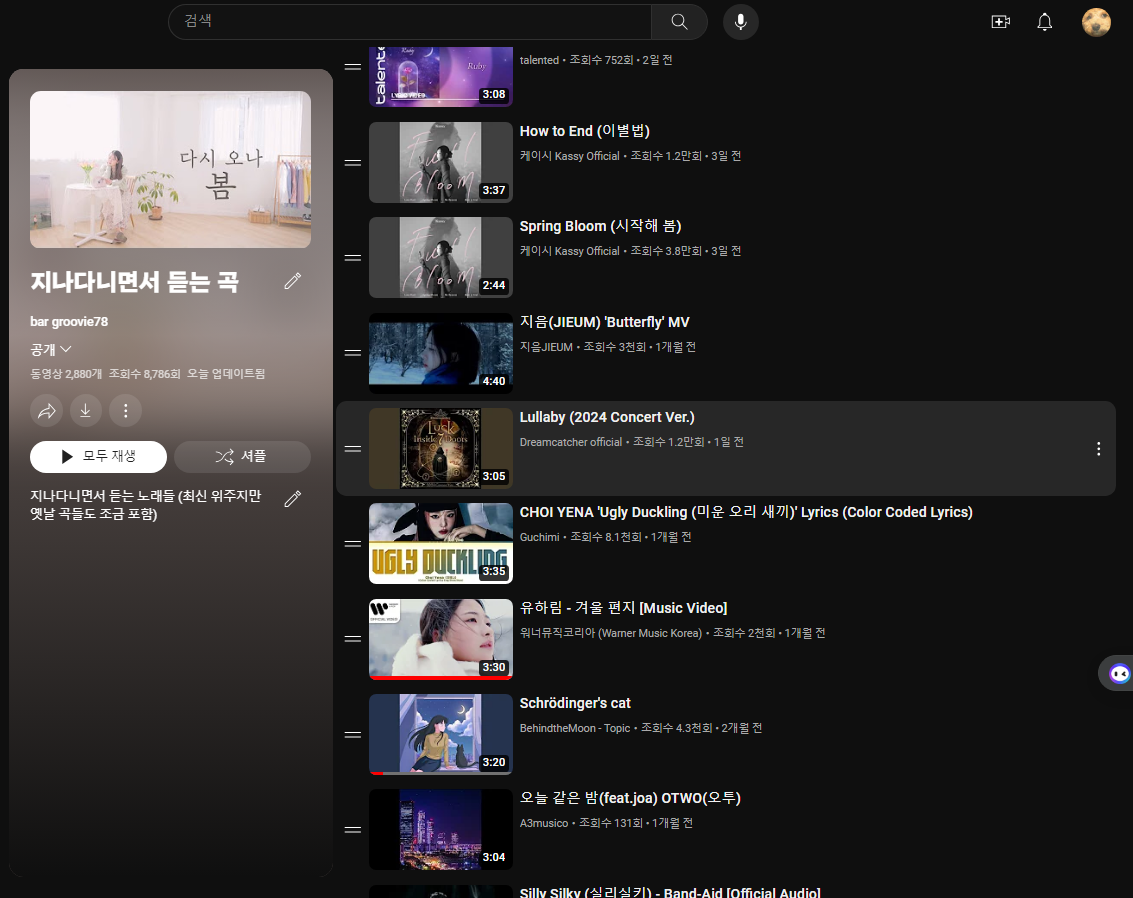The width and height of the screenshot is (1133, 898).
Task: Visit the bar groovie78 channel
Action: [x=69, y=321]
